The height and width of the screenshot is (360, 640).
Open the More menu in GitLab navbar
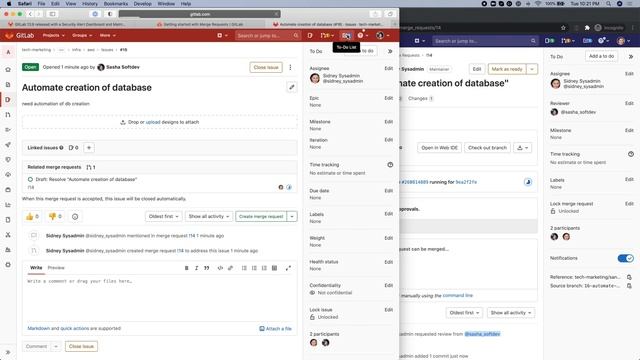click(x=107, y=36)
